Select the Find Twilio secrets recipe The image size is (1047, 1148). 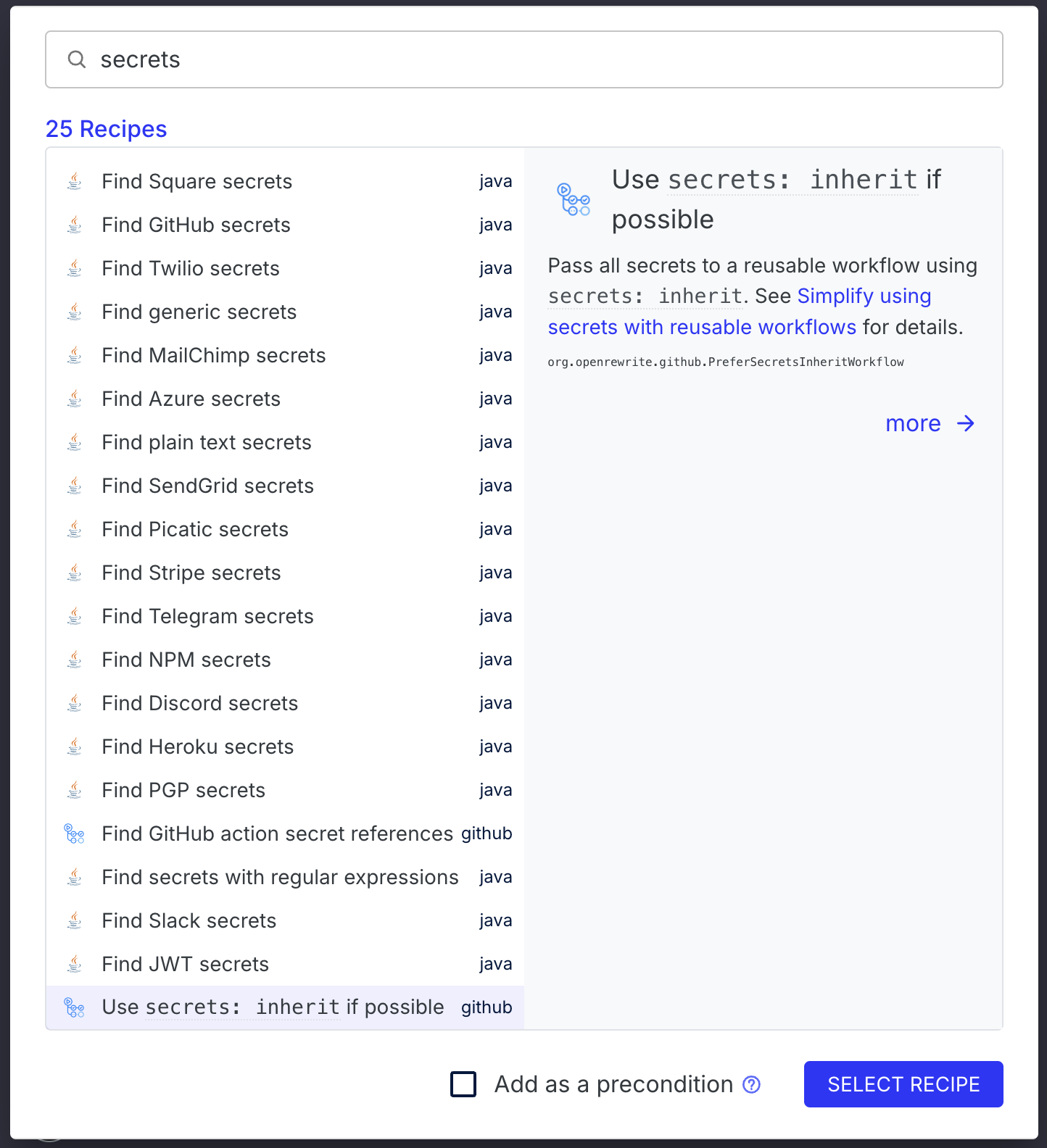coord(285,268)
